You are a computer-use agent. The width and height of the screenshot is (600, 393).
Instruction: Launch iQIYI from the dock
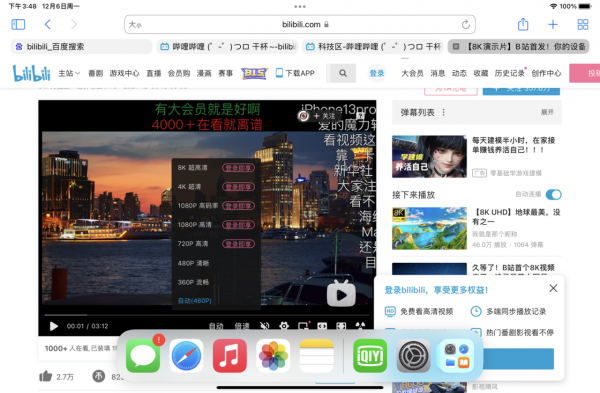pos(370,356)
